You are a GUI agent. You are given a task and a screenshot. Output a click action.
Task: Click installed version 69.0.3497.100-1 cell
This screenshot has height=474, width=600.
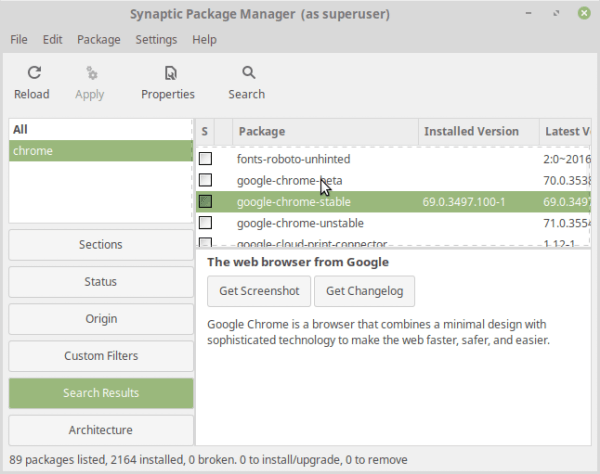tap(464, 202)
